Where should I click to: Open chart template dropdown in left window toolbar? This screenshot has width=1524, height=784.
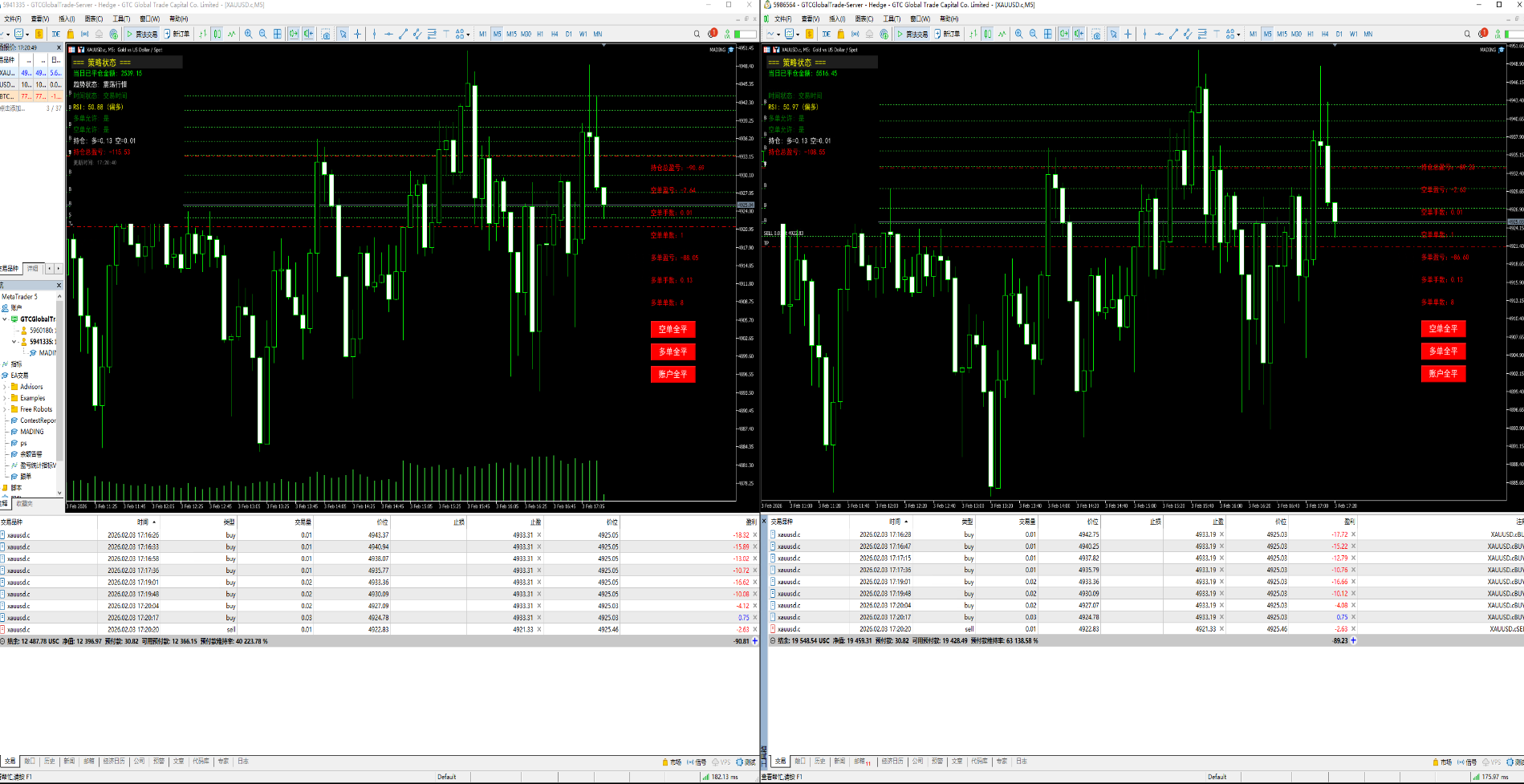[x=27, y=35]
